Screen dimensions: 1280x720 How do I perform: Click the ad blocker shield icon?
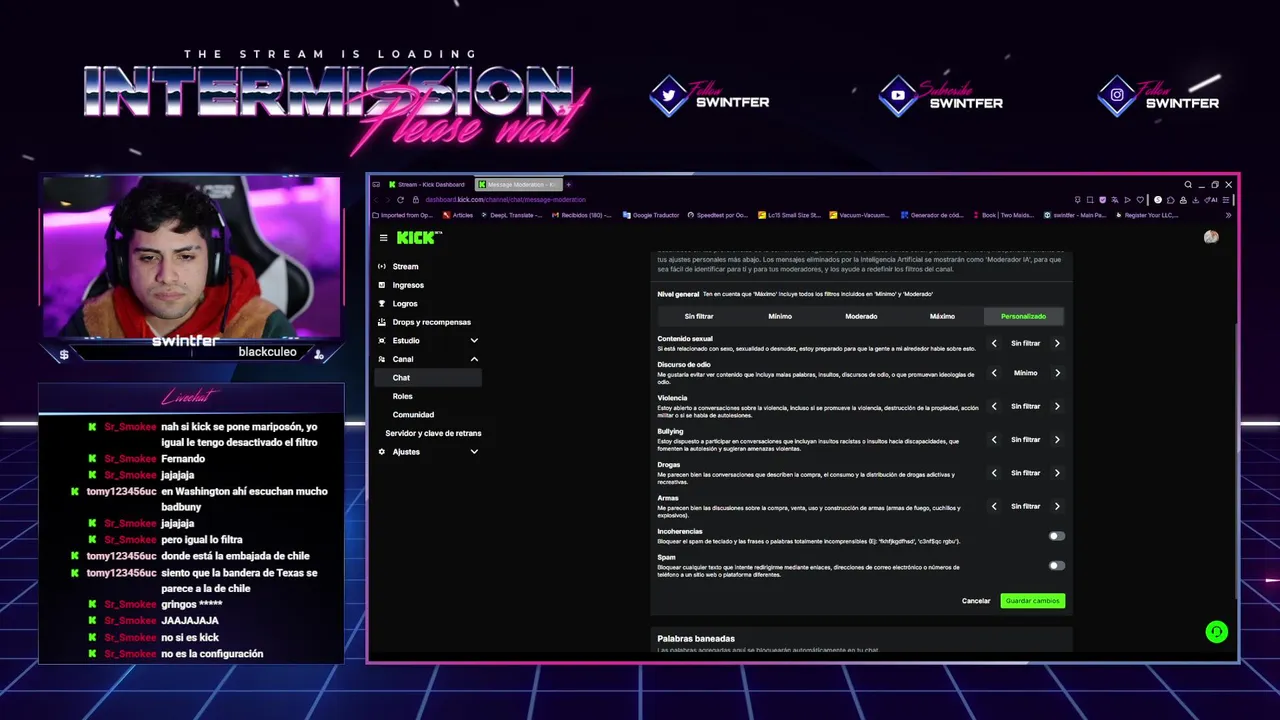1102,200
